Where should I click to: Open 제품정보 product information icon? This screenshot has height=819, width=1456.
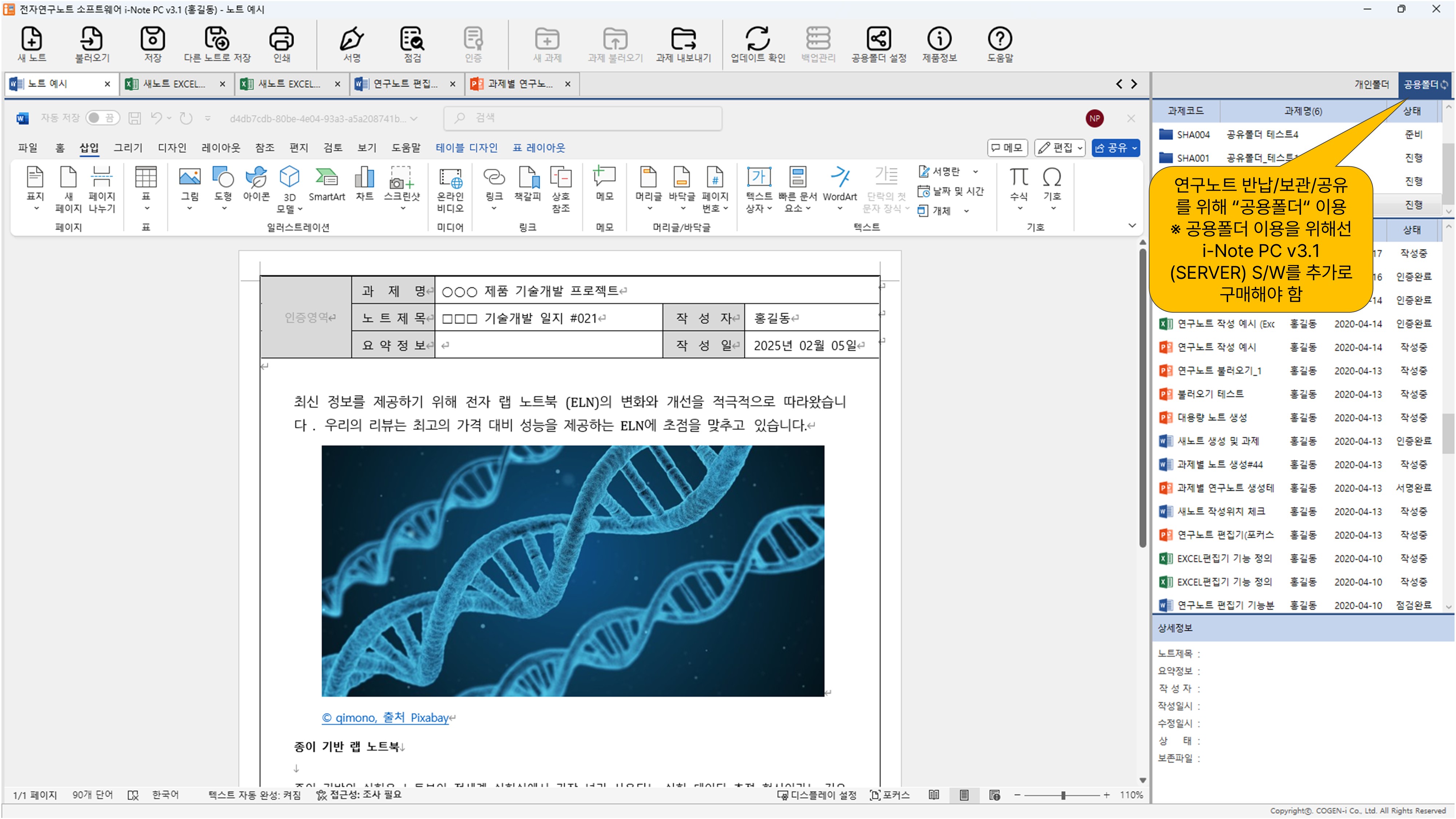pos(939,44)
